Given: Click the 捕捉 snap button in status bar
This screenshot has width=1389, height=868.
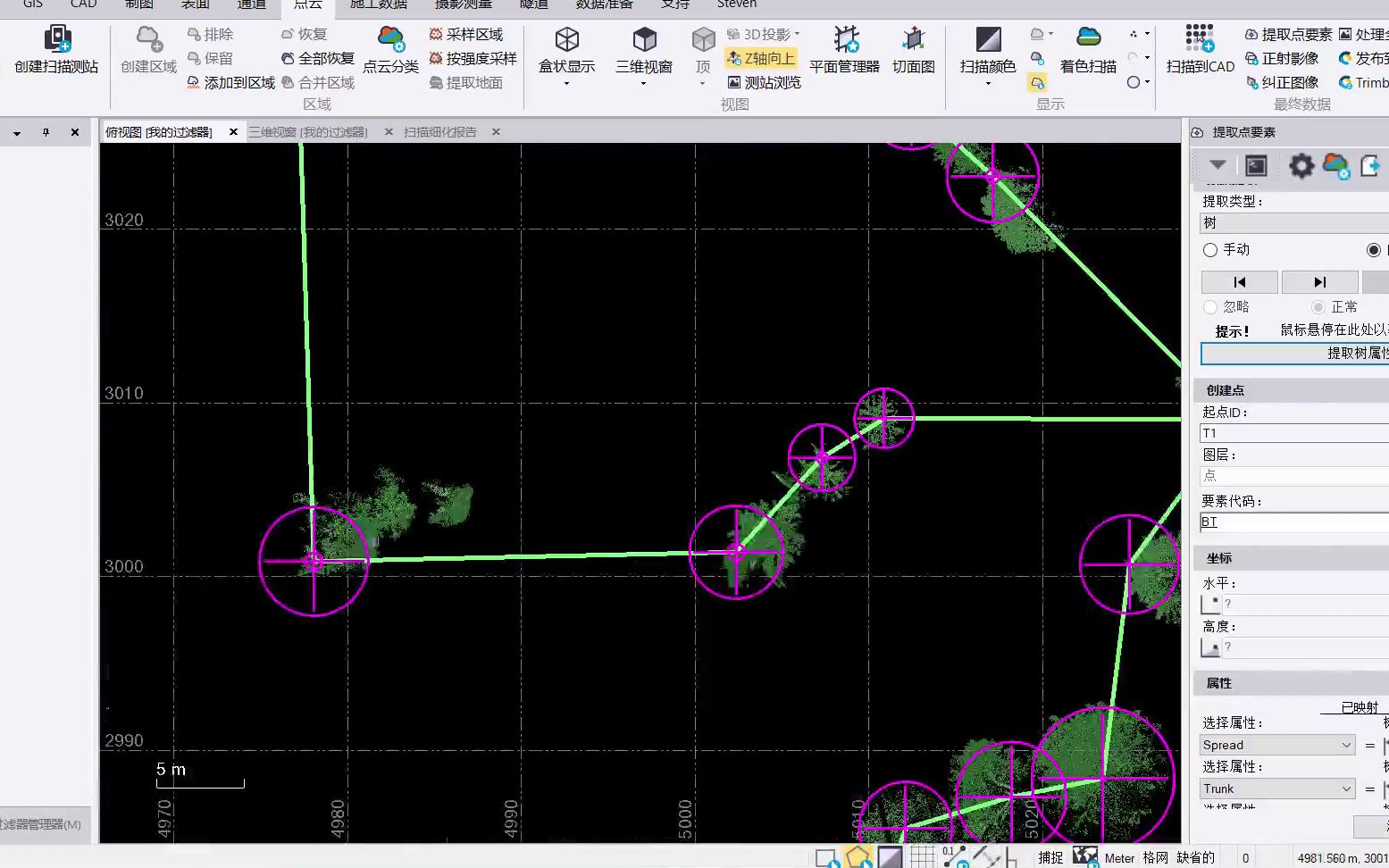Looking at the screenshot, I should point(1050,857).
